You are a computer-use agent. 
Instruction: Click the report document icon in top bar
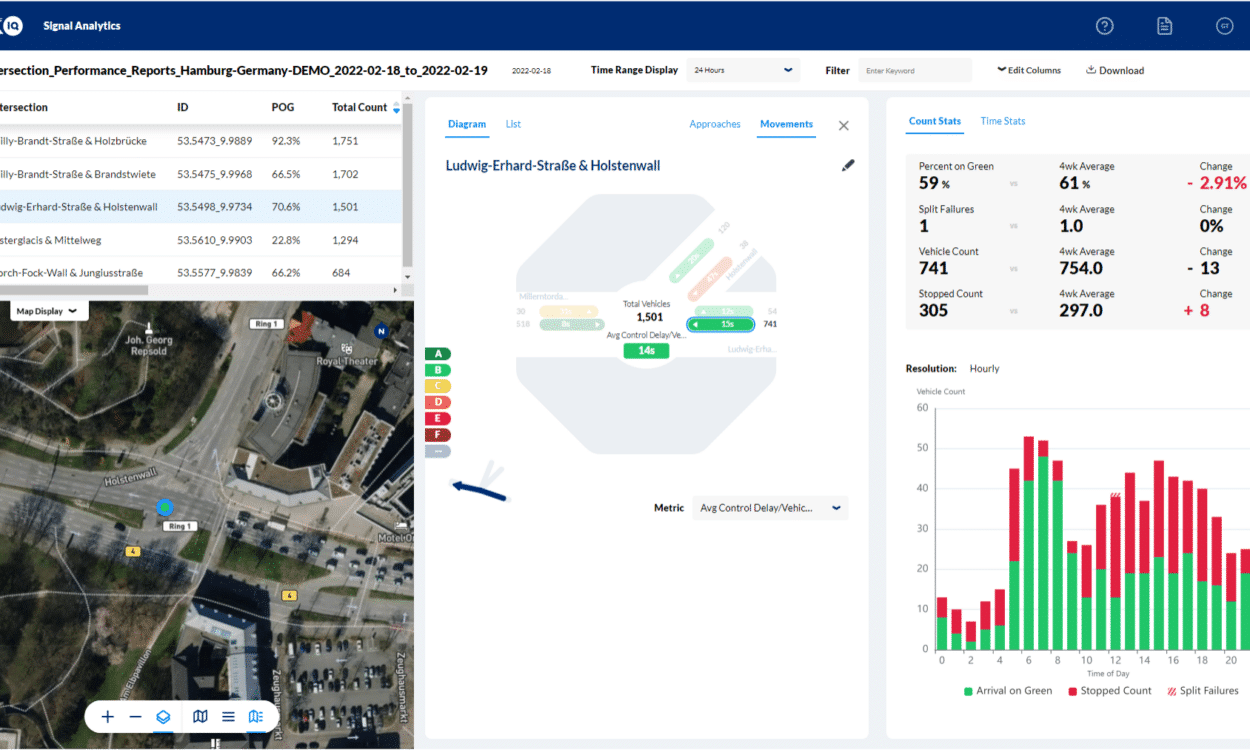1164,25
